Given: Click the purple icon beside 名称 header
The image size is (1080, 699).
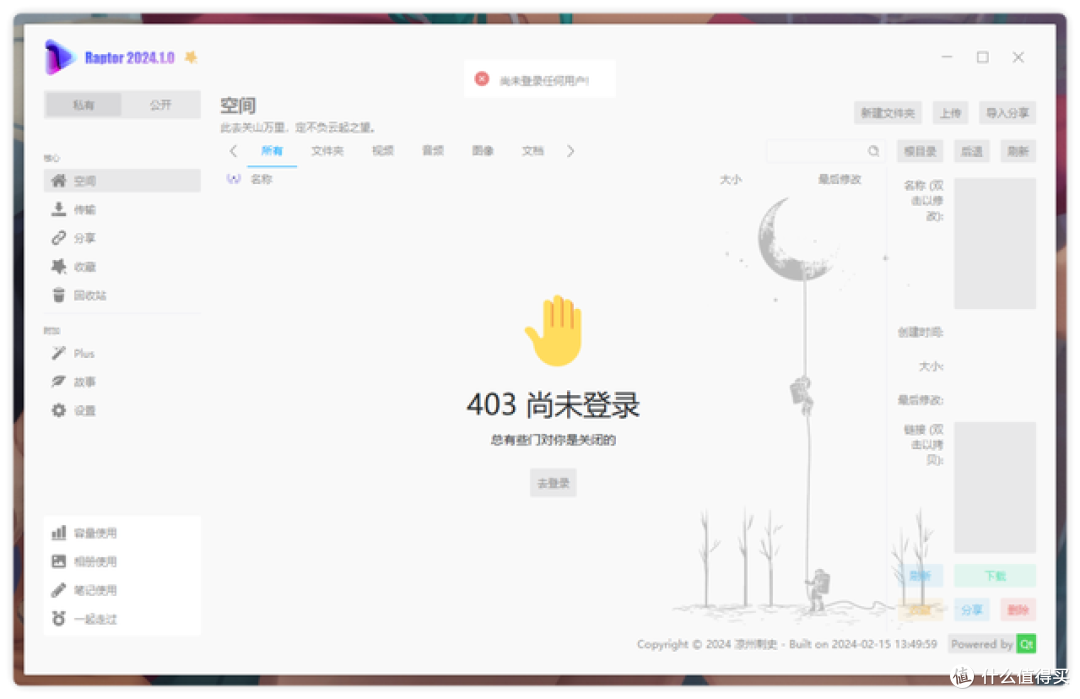Looking at the screenshot, I should [233, 179].
